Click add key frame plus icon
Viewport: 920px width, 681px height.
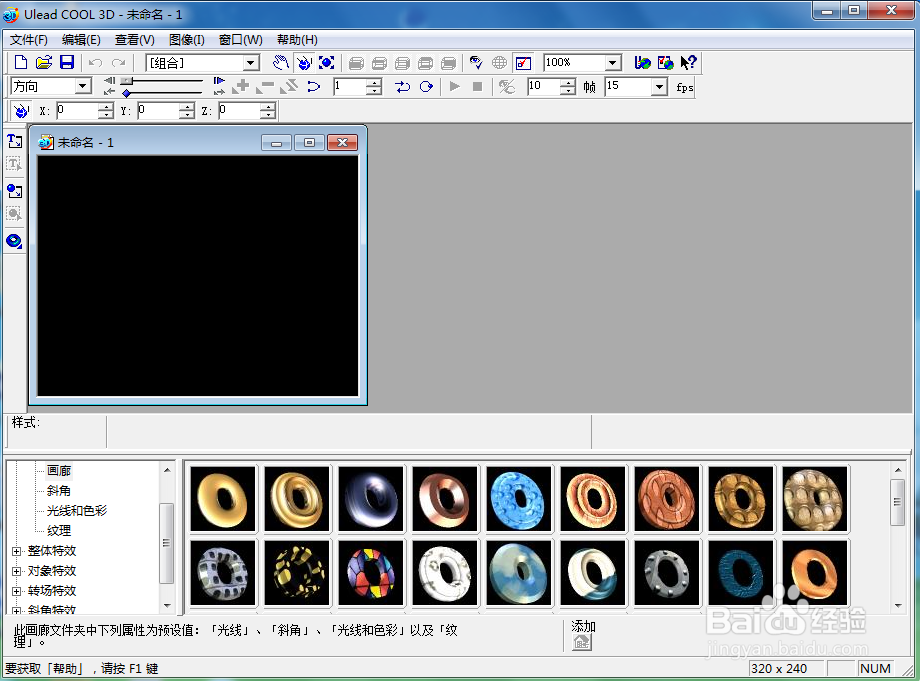click(x=241, y=87)
